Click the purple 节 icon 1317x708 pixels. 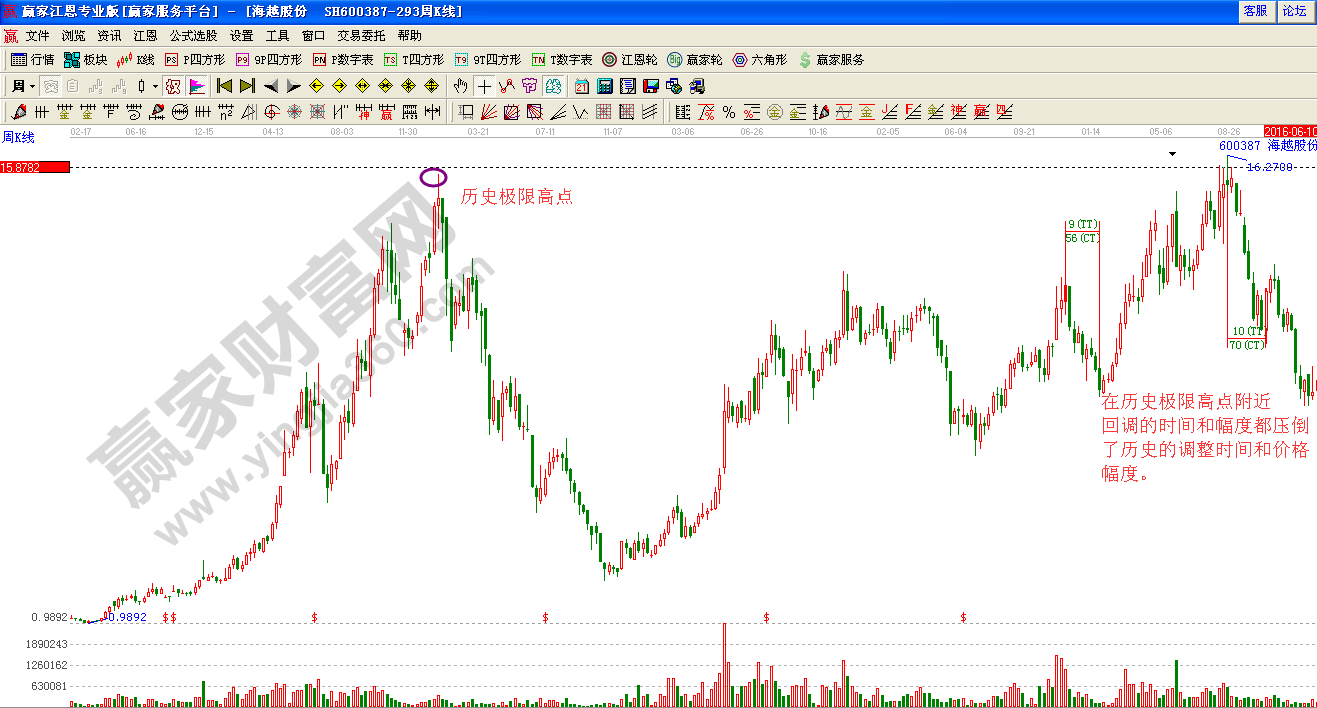(x=529, y=86)
